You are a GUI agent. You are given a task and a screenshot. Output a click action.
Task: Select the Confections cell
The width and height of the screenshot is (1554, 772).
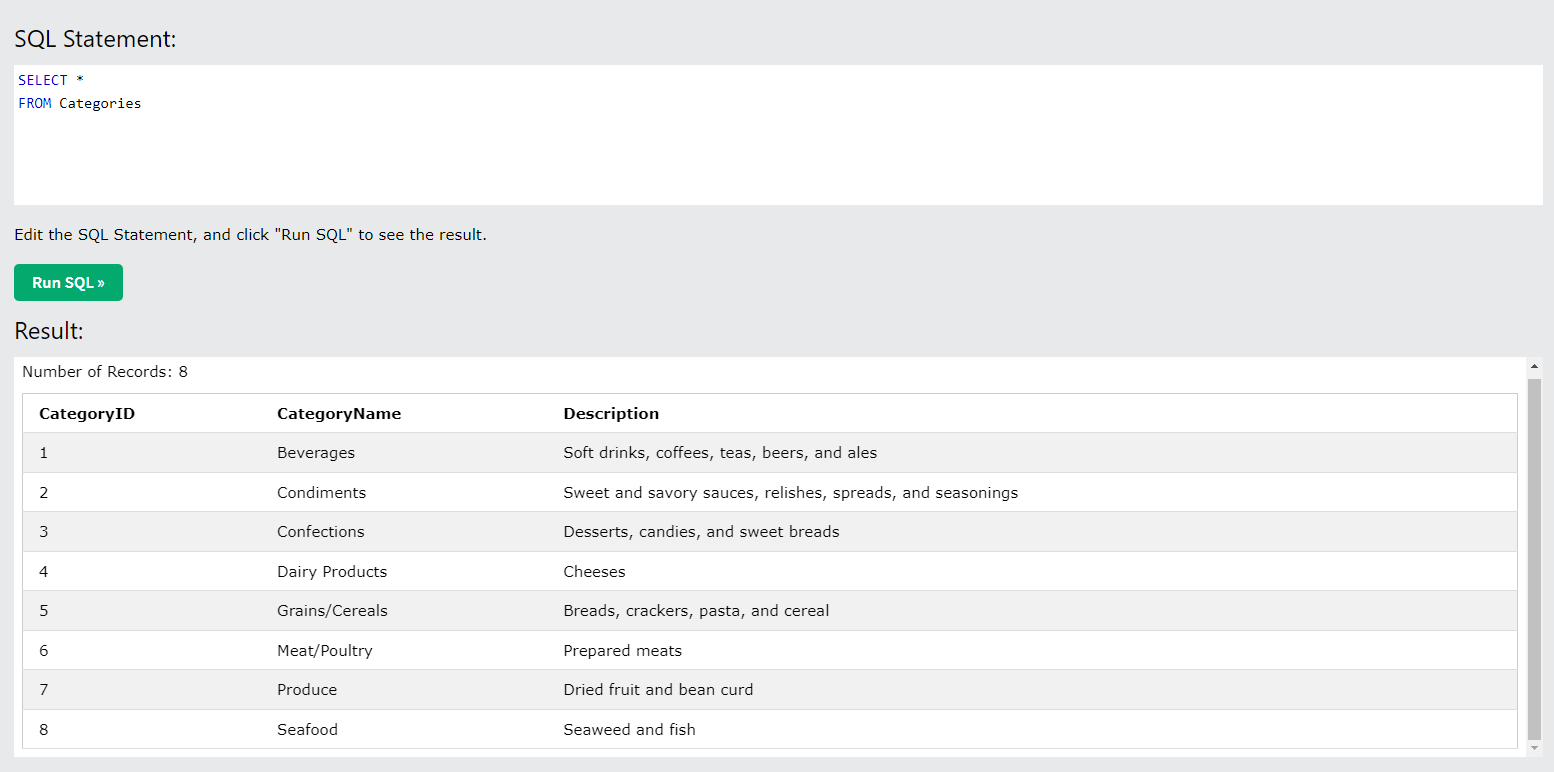click(x=321, y=532)
